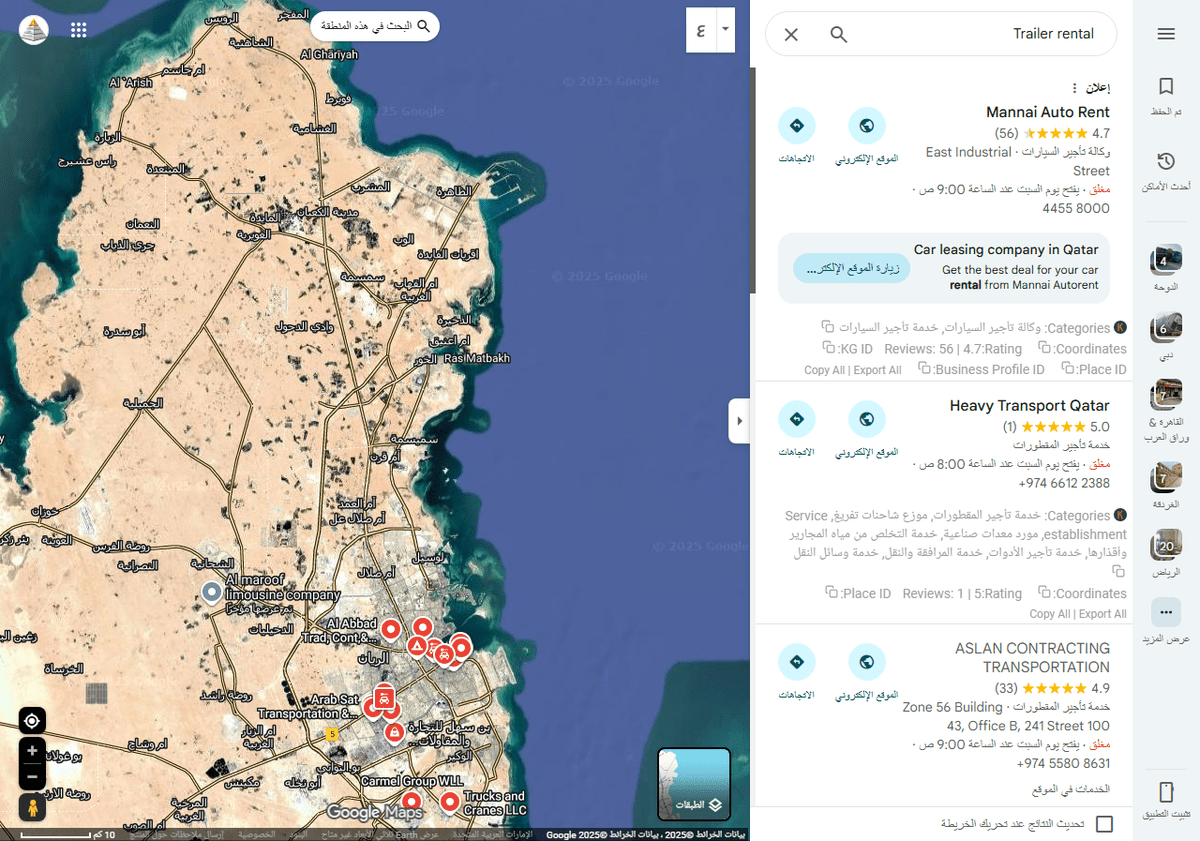This screenshot has width=1200, height=841.
Task: Click Al maroof limousine company map pin
Action: point(212,593)
